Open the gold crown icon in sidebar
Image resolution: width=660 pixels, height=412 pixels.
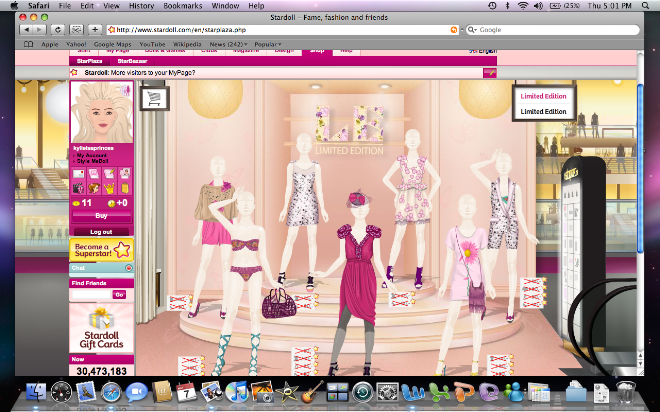pyautogui.click(x=109, y=188)
